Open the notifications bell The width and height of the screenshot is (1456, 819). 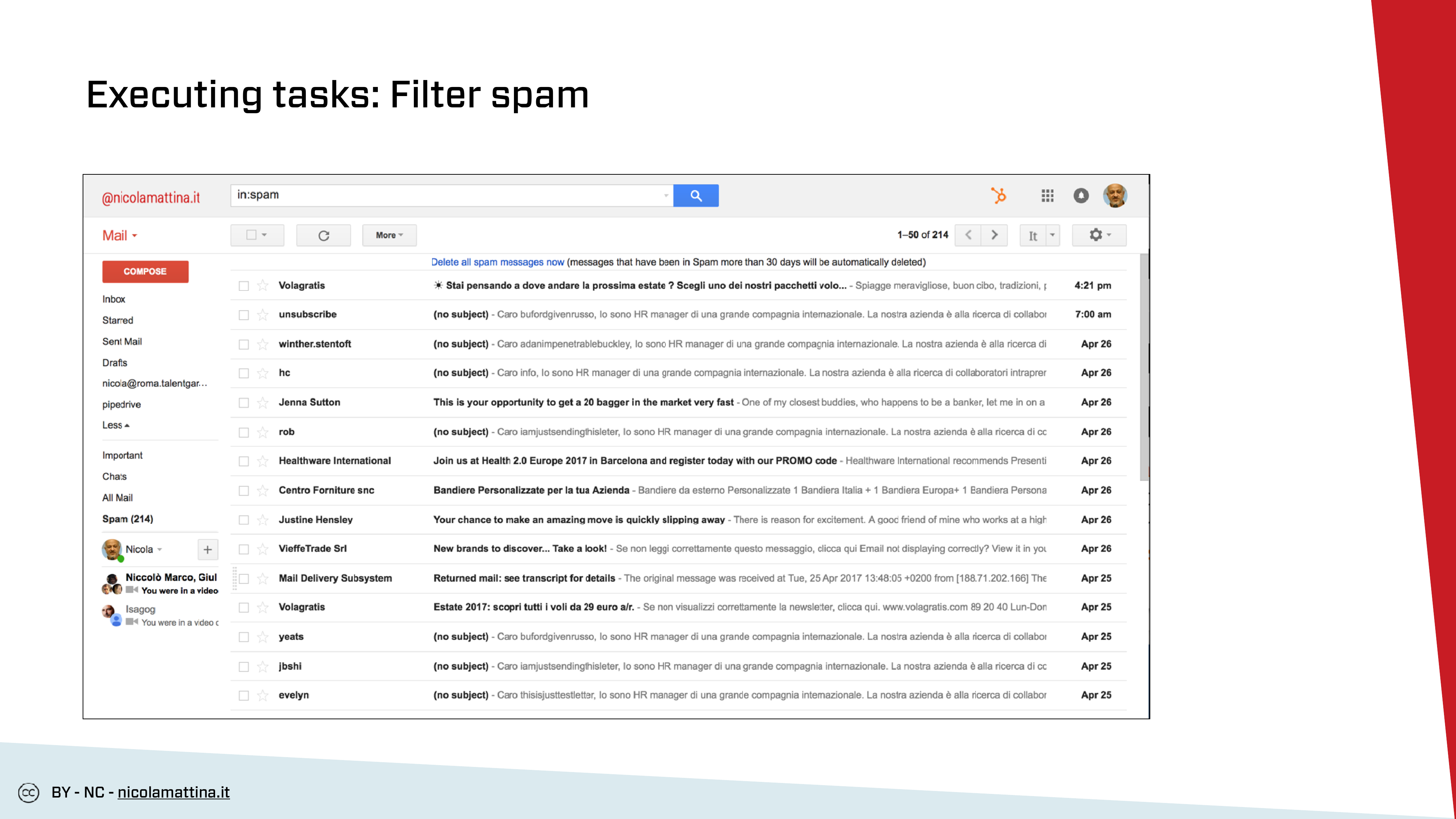click(1081, 195)
